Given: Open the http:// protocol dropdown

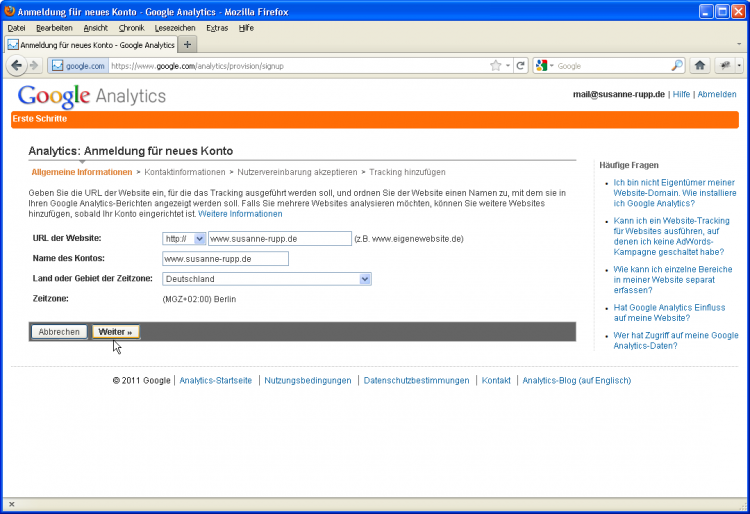Looking at the screenshot, I should pyautogui.click(x=184, y=239).
